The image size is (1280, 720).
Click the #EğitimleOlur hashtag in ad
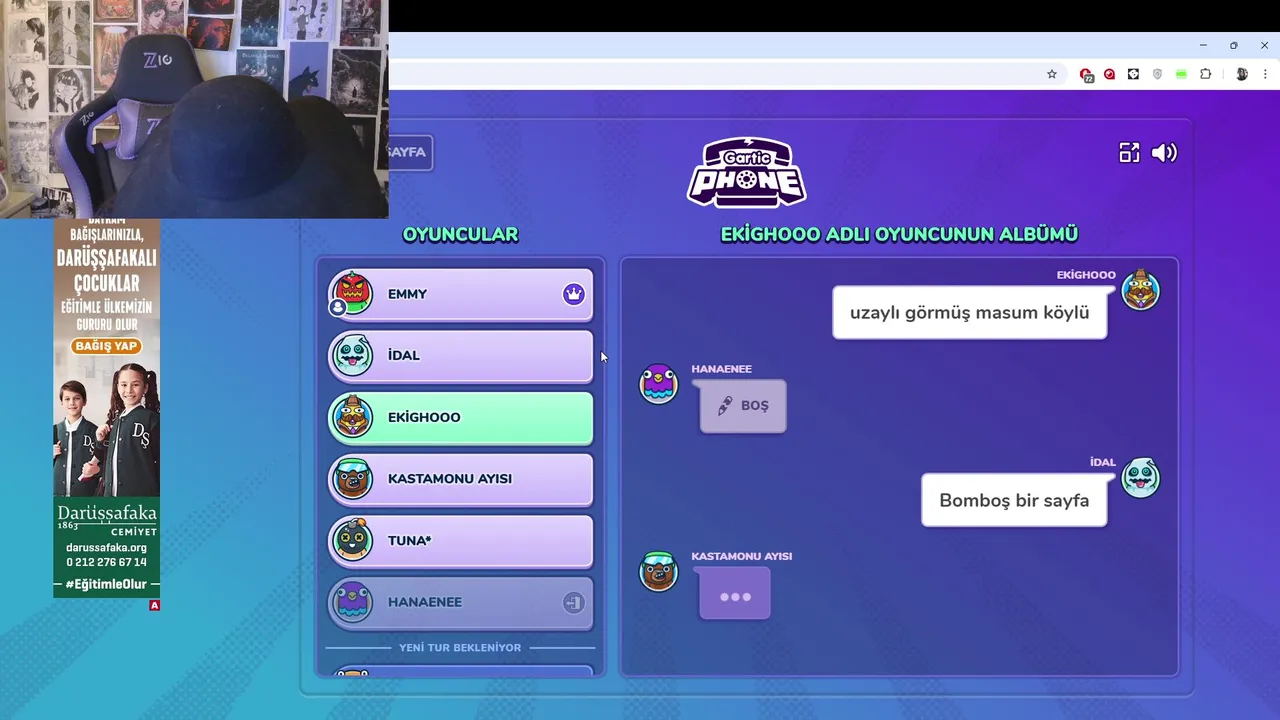pos(106,584)
